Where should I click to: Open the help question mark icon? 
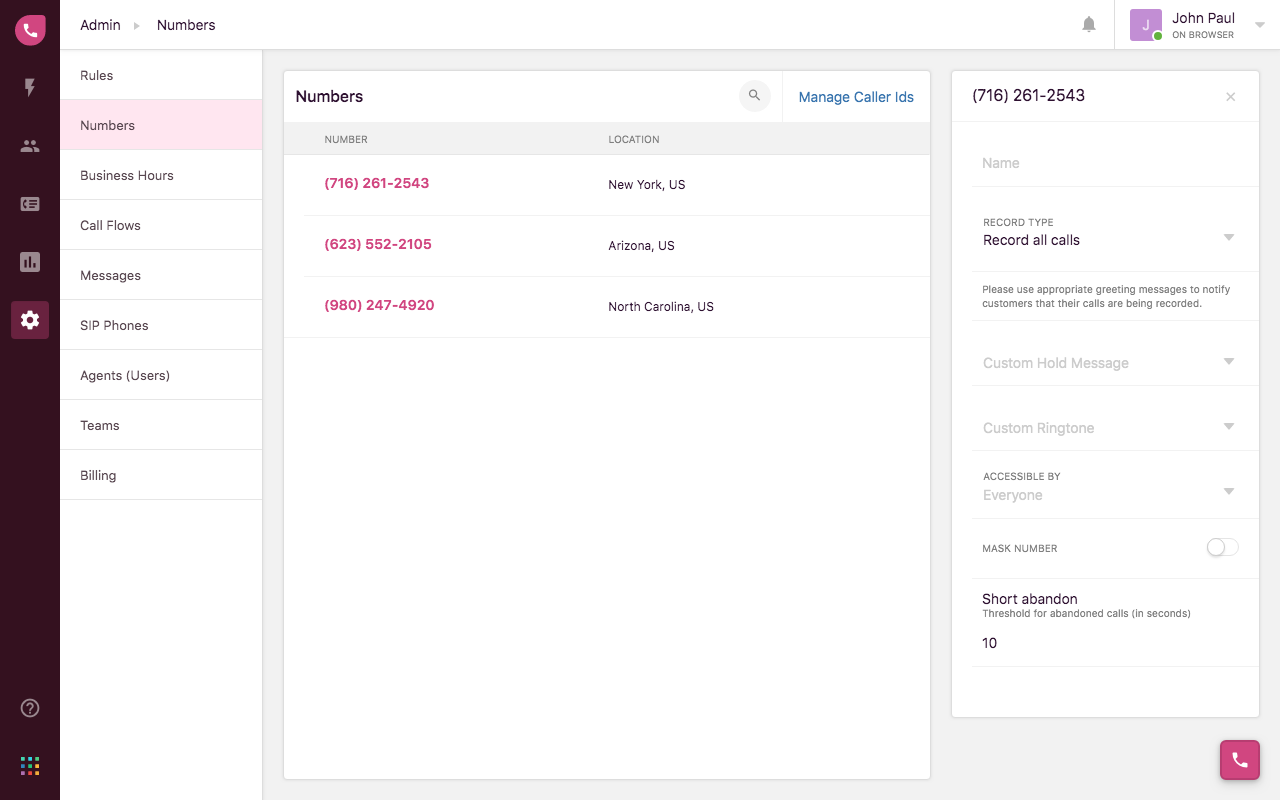[30, 708]
